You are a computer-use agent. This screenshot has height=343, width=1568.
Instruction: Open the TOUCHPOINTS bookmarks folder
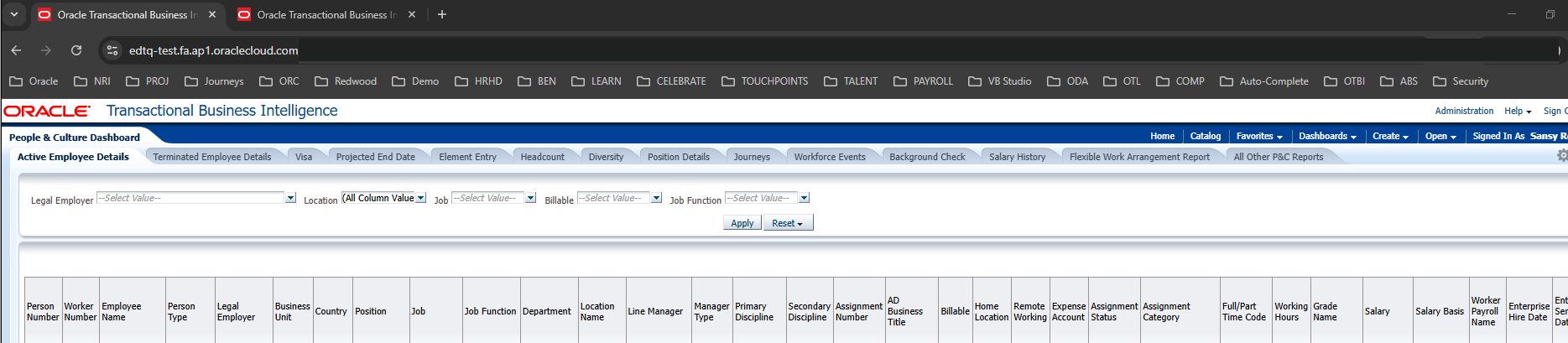pyautogui.click(x=765, y=81)
